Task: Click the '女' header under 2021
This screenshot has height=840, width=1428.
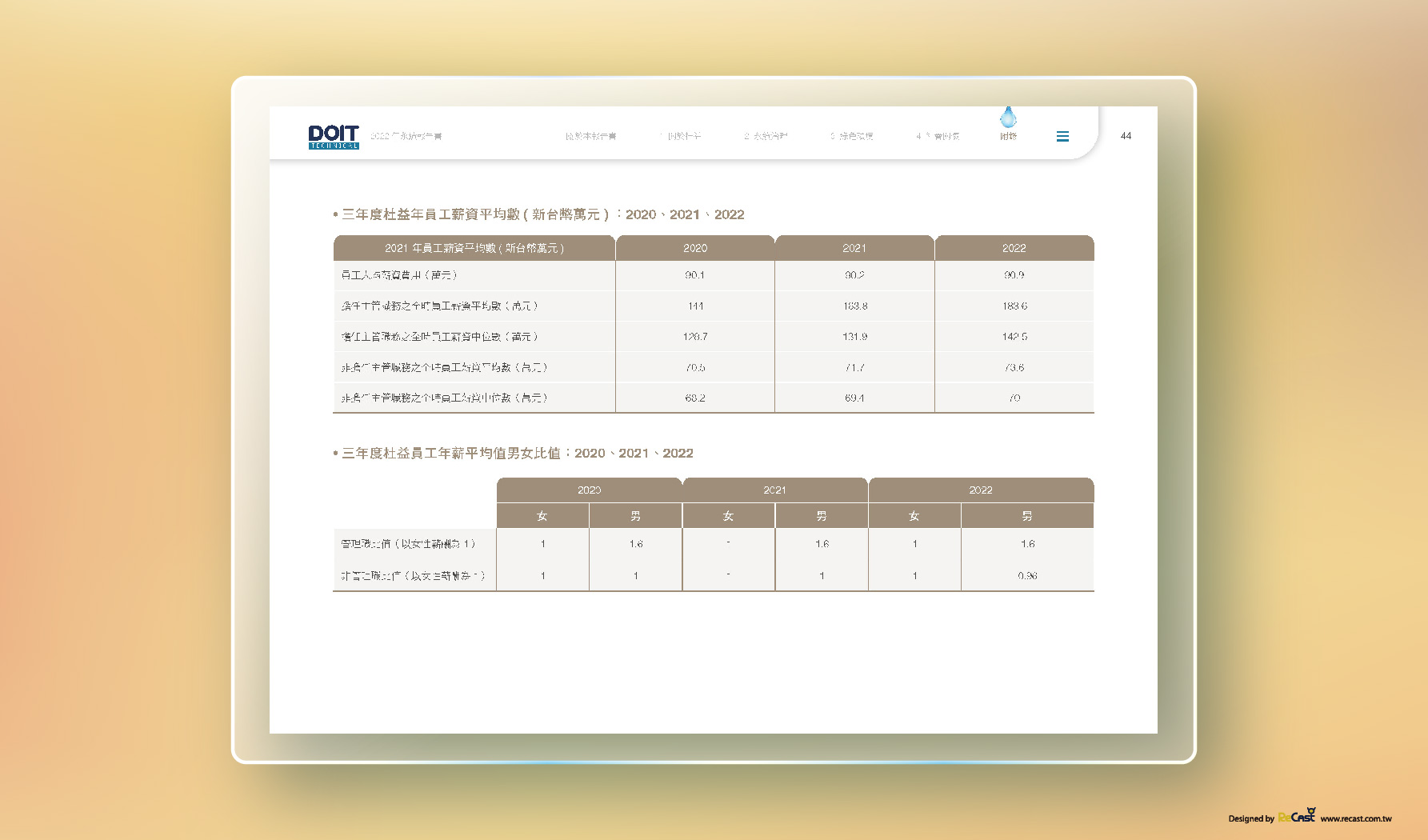Action: pyautogui.click(x=728, y=516)
